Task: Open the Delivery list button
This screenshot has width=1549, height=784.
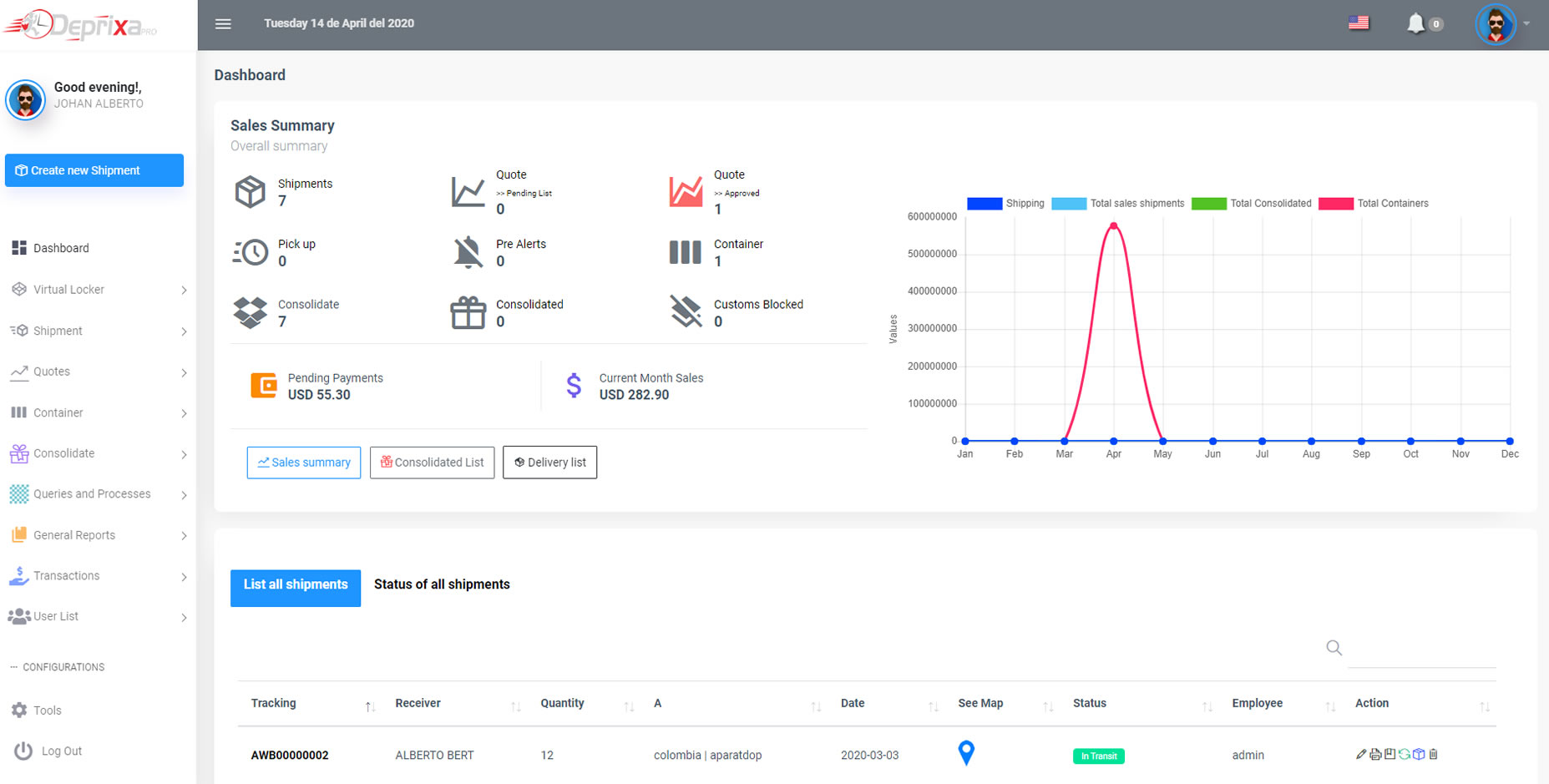Action: pos(549,463)
